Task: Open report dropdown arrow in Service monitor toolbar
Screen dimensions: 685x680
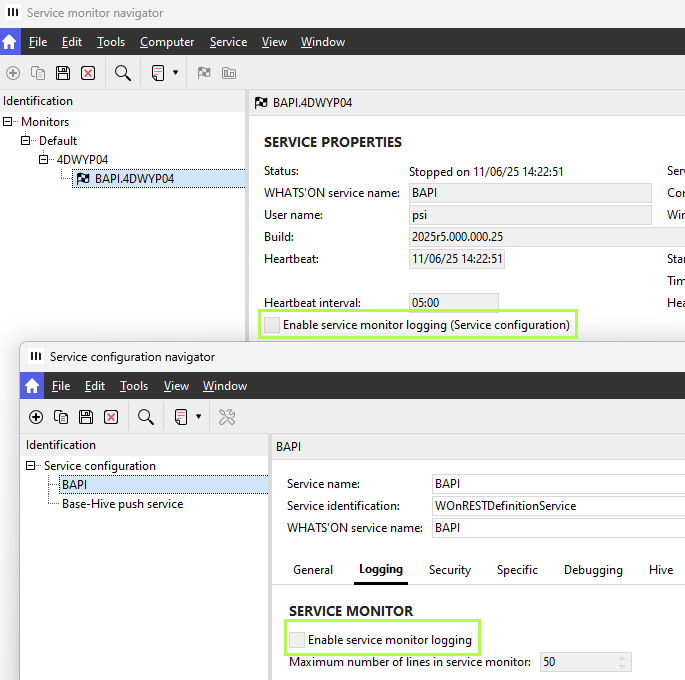Action: click(x=176, y=73)
